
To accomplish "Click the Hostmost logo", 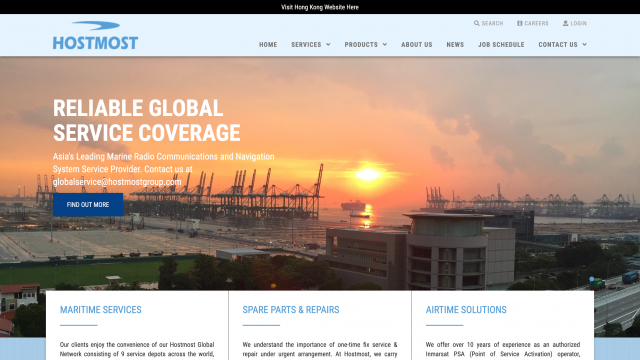I will pos(96,36).
